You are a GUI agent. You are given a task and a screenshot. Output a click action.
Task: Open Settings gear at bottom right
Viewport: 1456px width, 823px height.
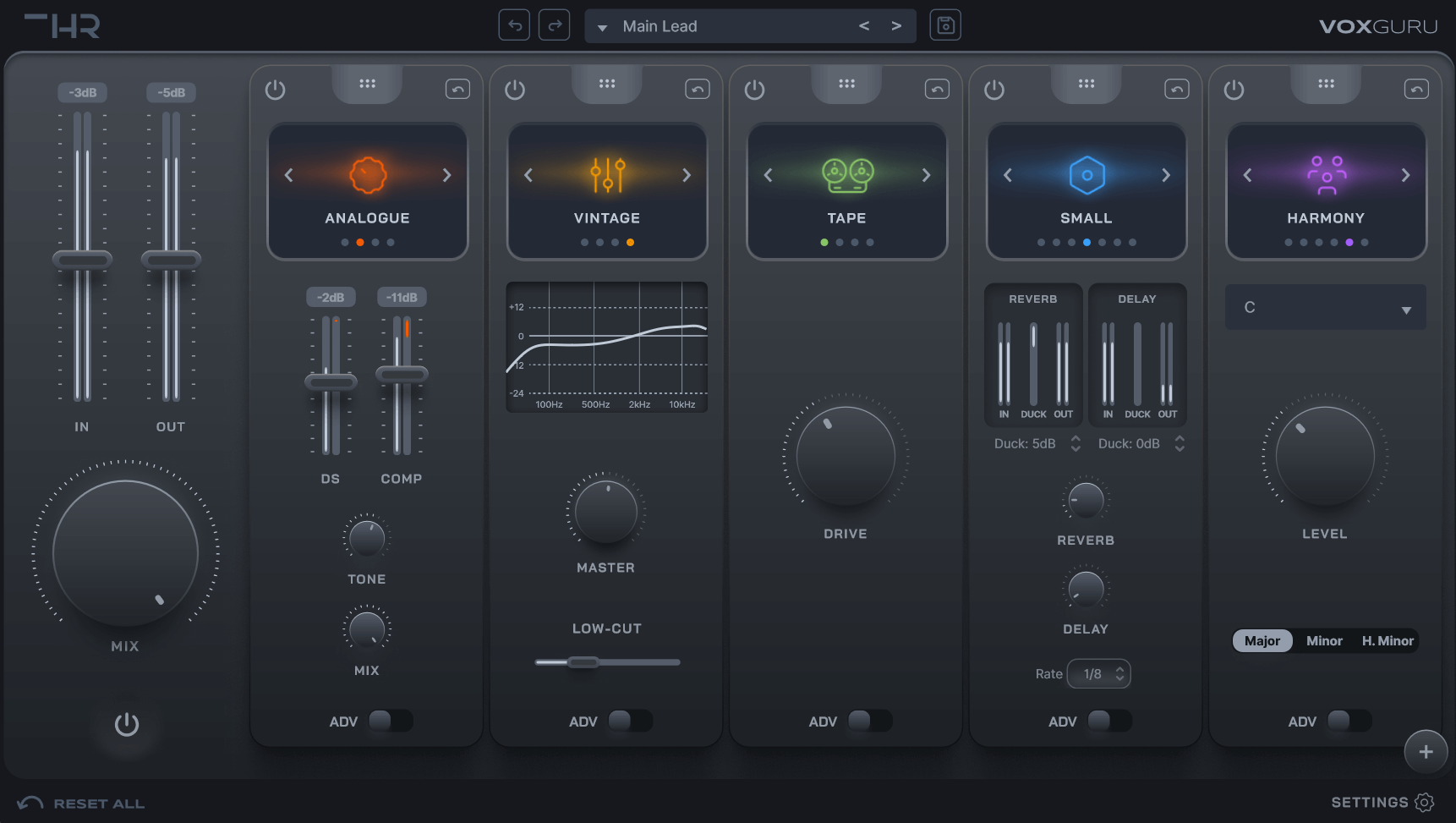(1425, 802)
